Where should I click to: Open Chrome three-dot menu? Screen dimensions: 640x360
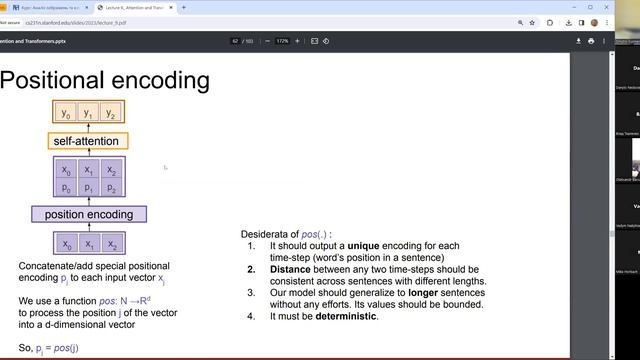click(607, 23)
